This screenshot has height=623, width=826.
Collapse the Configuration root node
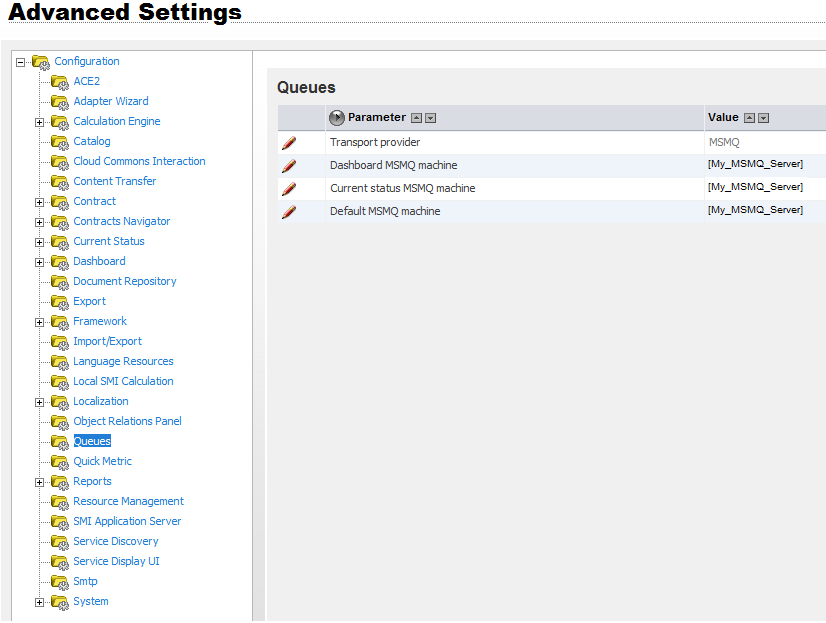[x=21, y=62]
